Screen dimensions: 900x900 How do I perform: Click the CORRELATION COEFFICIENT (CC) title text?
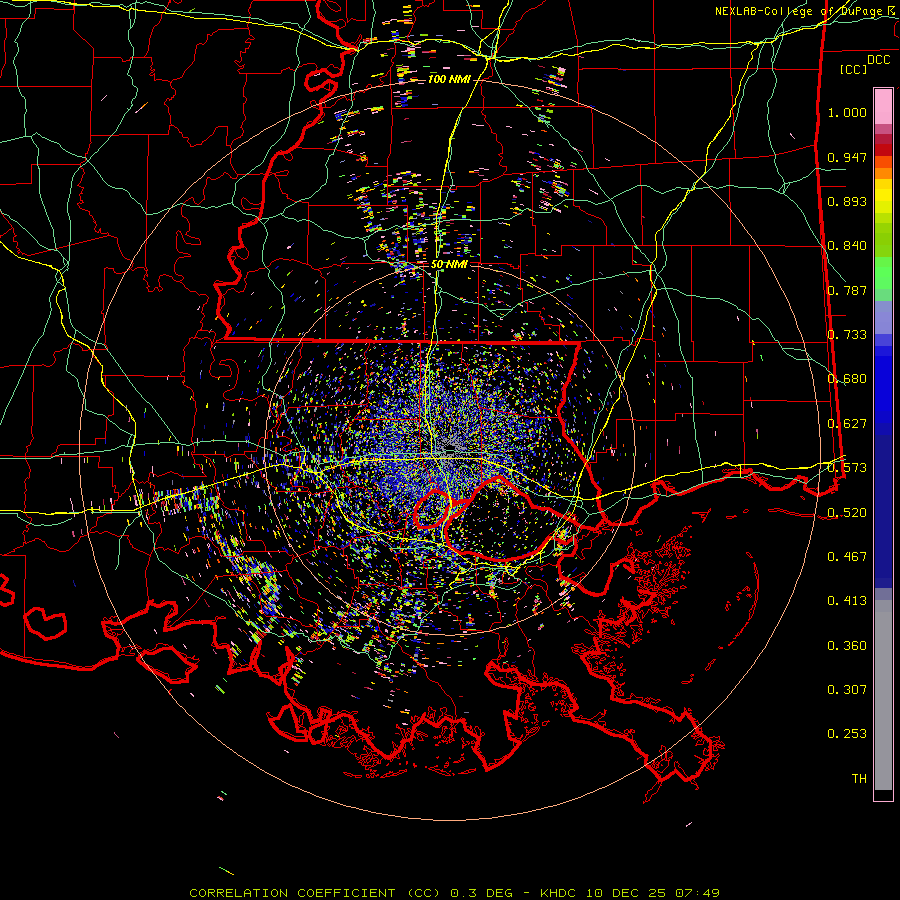316,893
